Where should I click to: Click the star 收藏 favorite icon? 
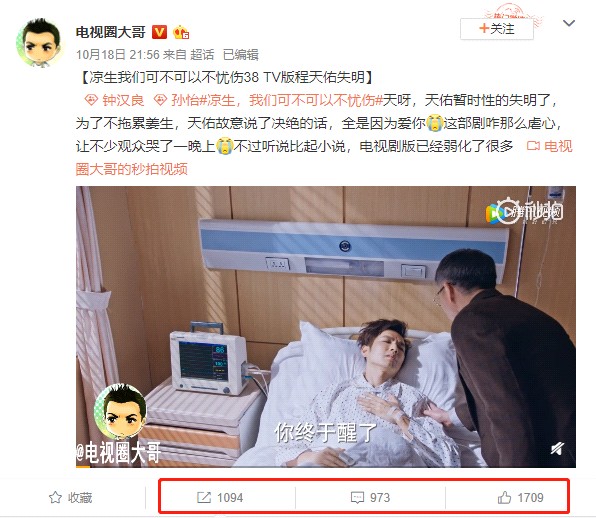[55, 497]
